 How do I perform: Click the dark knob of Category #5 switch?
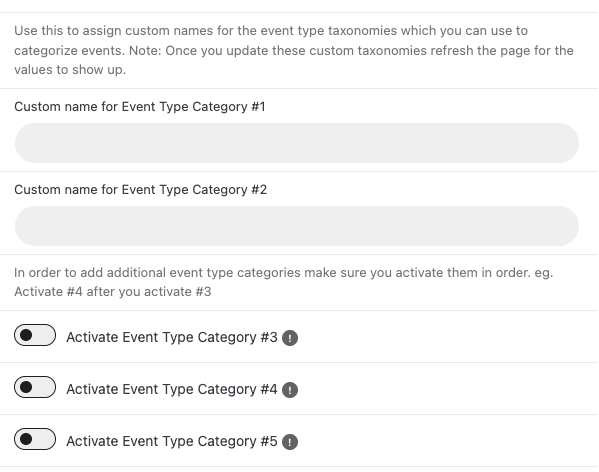point(26,439)
